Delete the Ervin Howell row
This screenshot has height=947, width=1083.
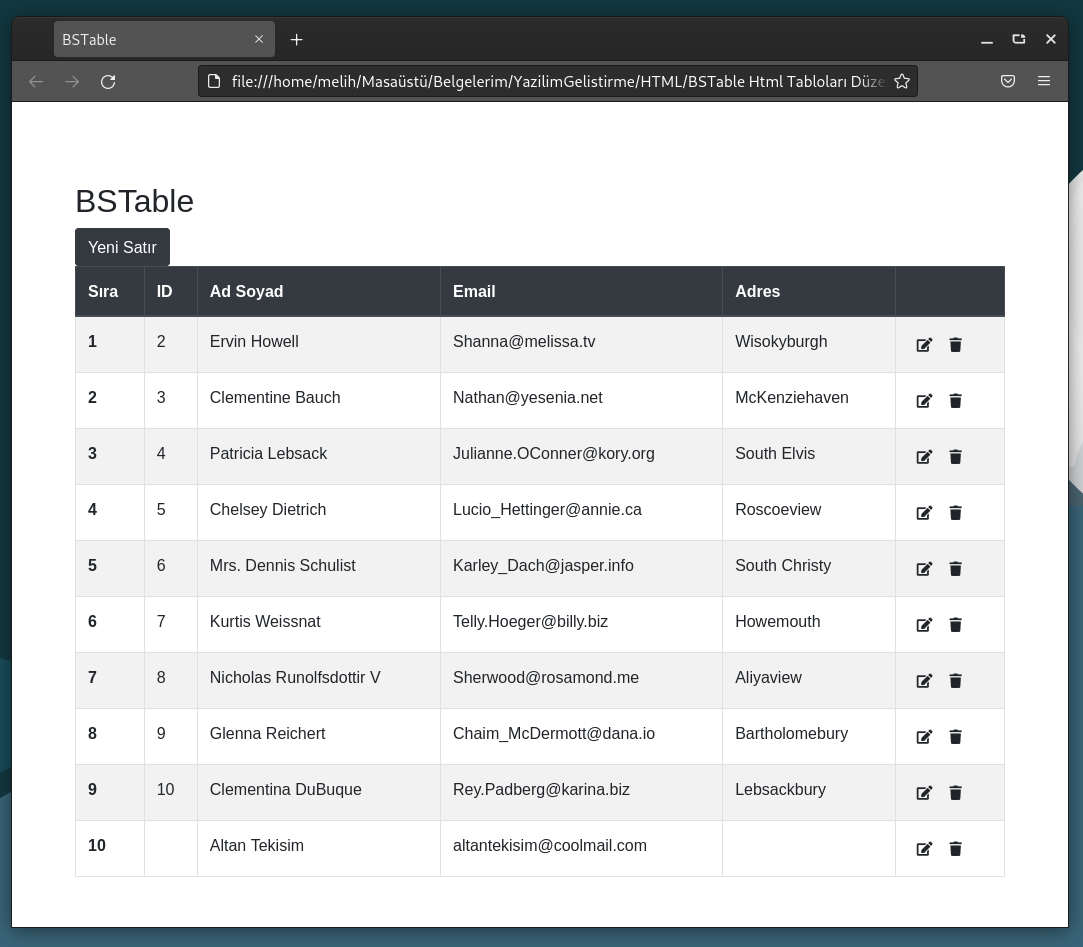(x=955, y=345)
